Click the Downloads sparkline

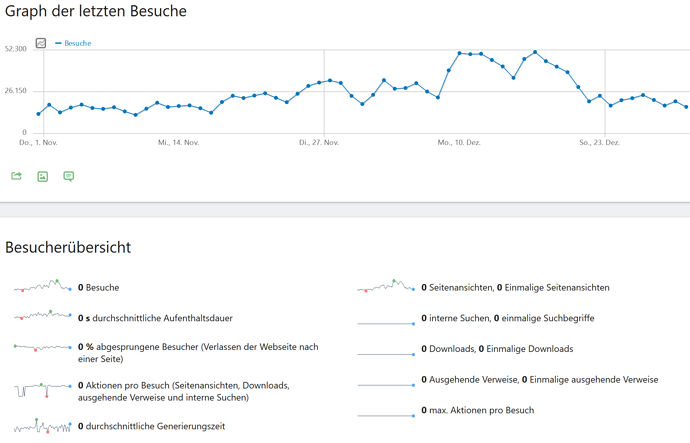(x=386, y=354)
